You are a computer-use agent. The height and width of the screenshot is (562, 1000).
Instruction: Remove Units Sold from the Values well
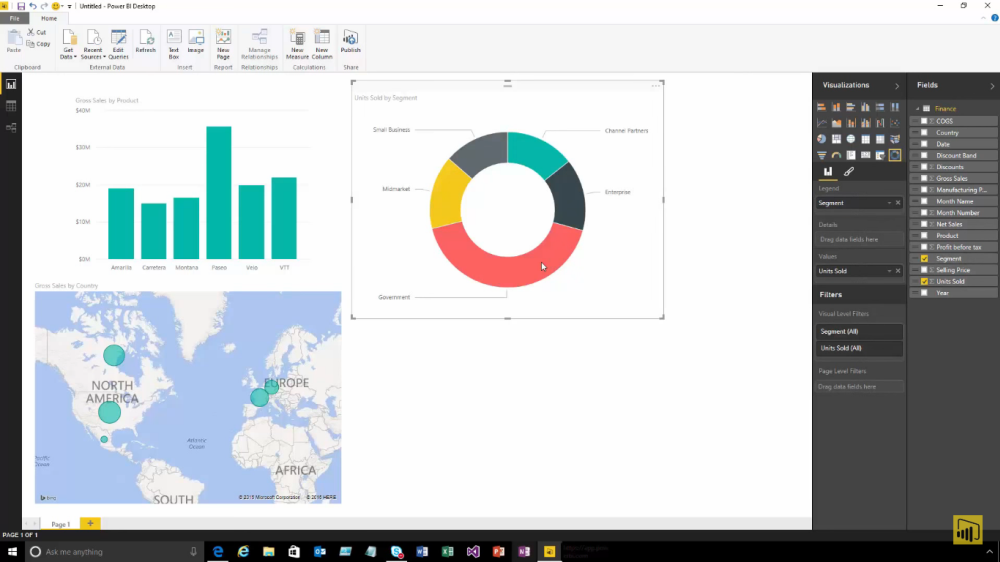coord(898,271)
